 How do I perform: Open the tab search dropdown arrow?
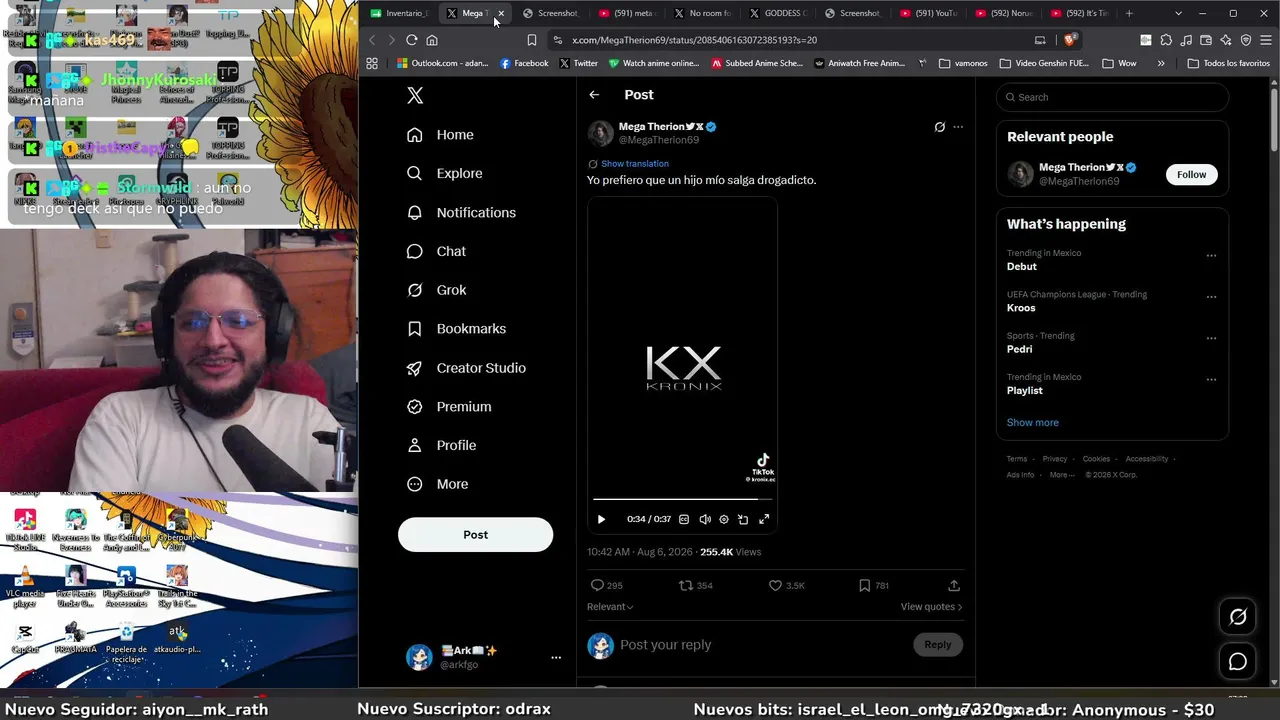1178,13
